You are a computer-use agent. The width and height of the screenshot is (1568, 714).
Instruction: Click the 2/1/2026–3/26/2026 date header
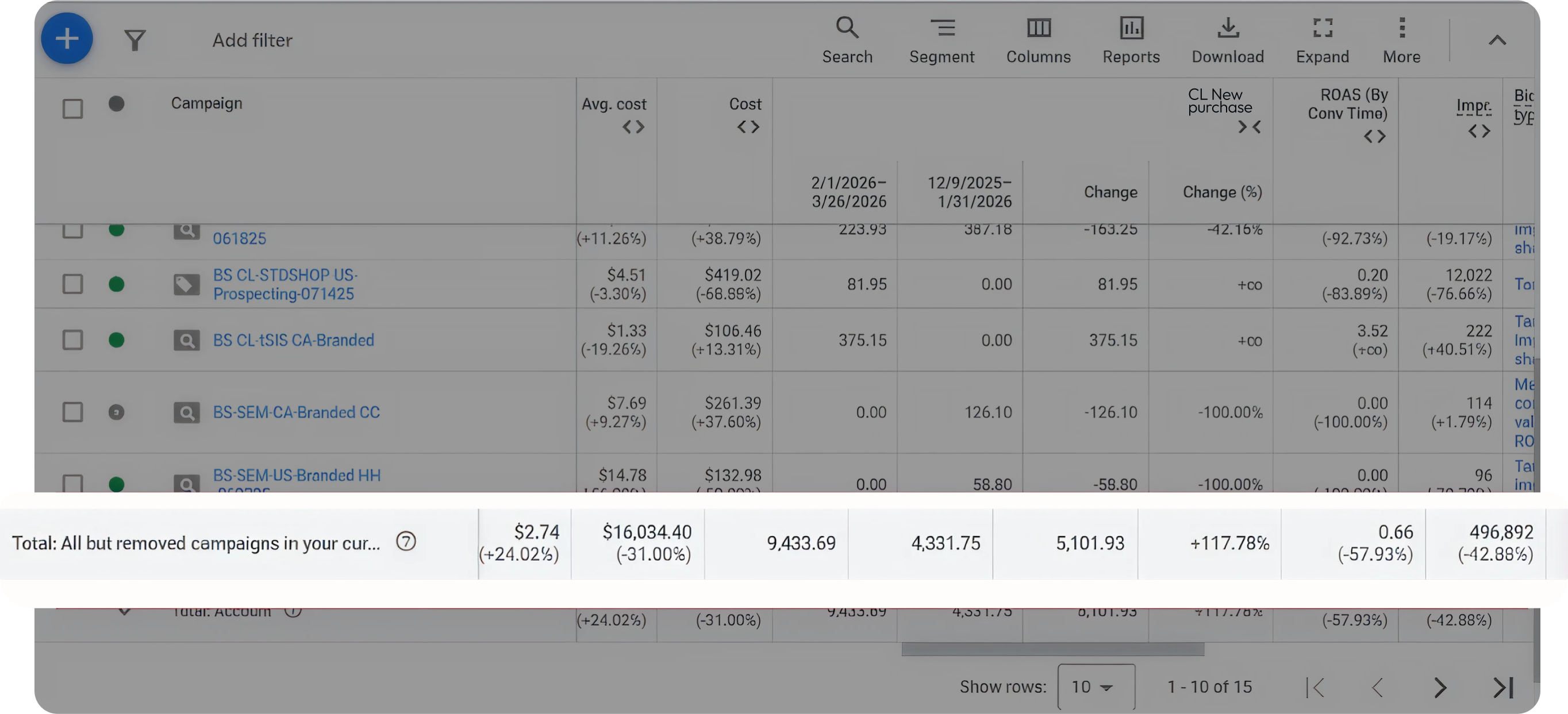pos(848,192)
